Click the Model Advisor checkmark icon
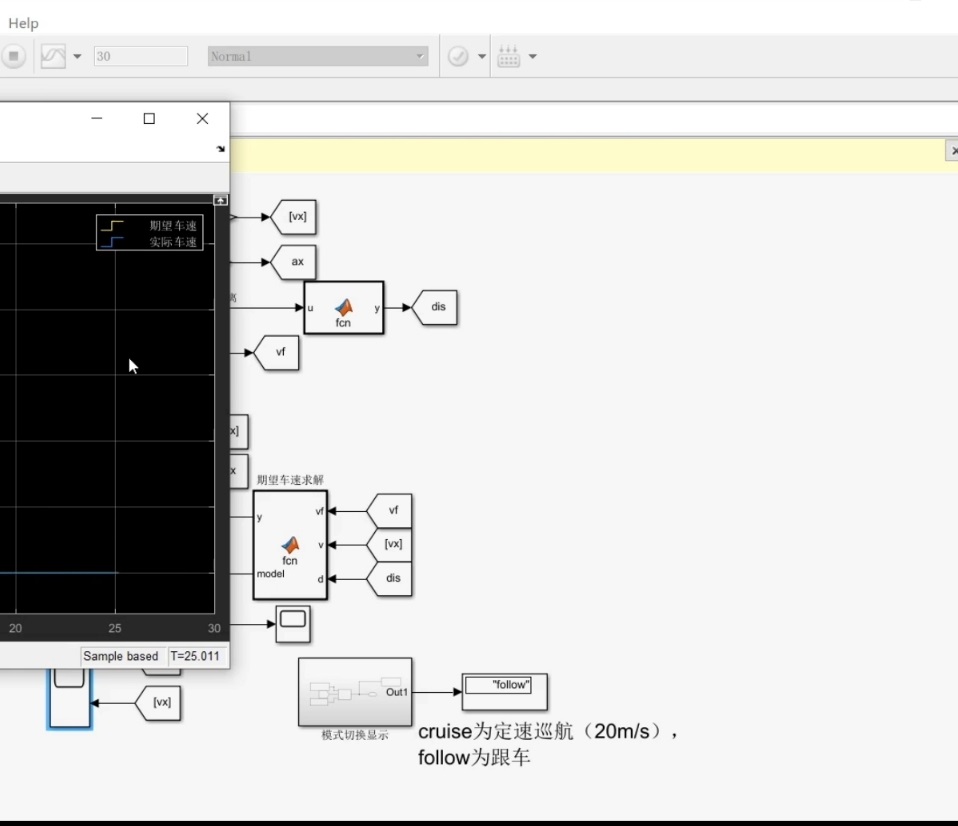 (x=458, y=56)
